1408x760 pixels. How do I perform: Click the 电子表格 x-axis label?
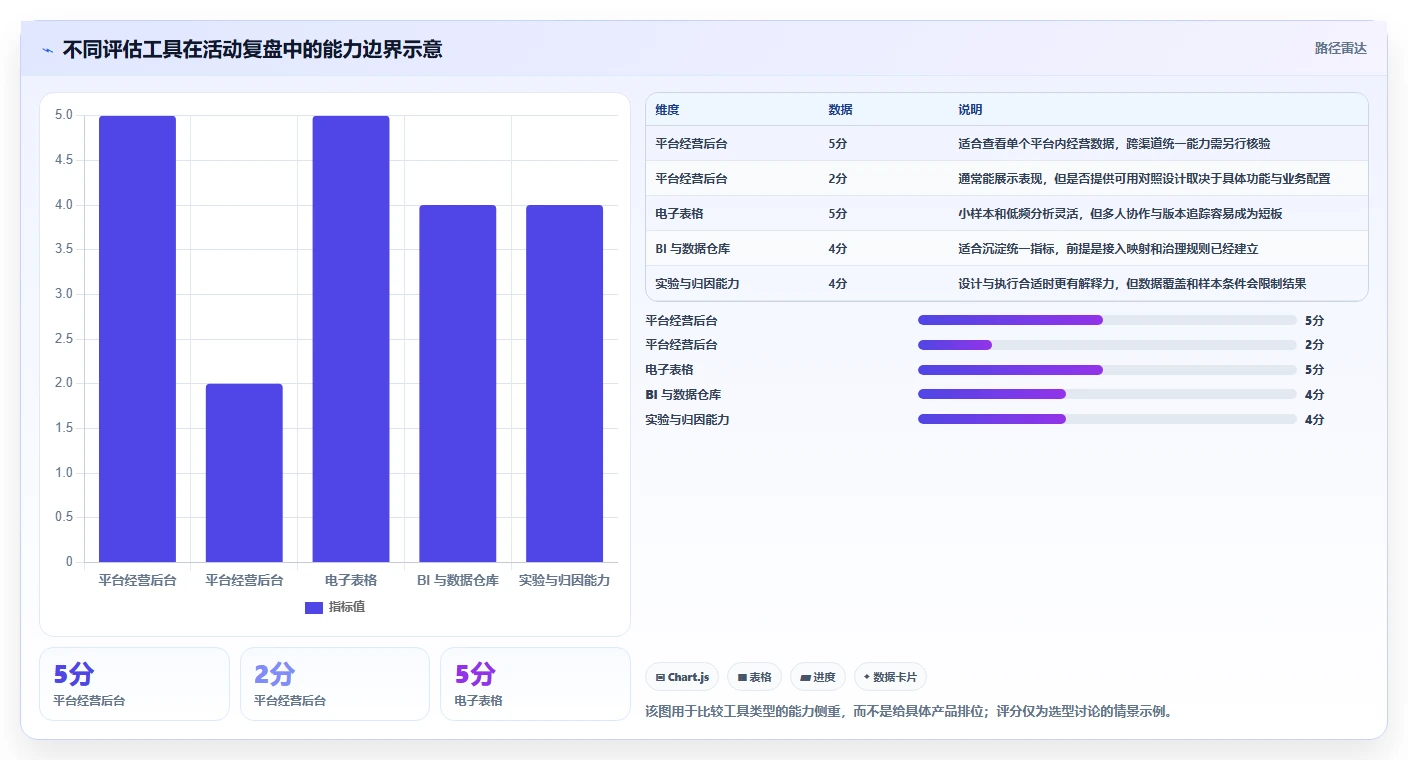tap(351, 580)
